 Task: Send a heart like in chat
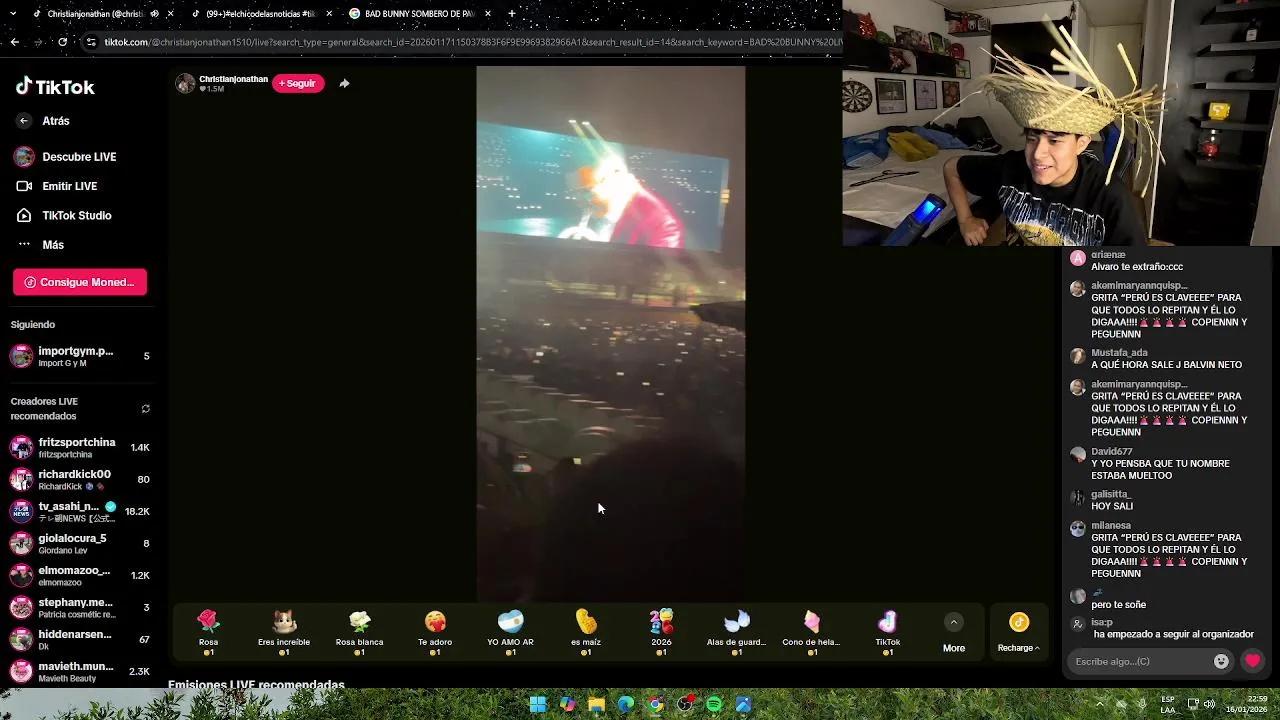click(1252, 661)
